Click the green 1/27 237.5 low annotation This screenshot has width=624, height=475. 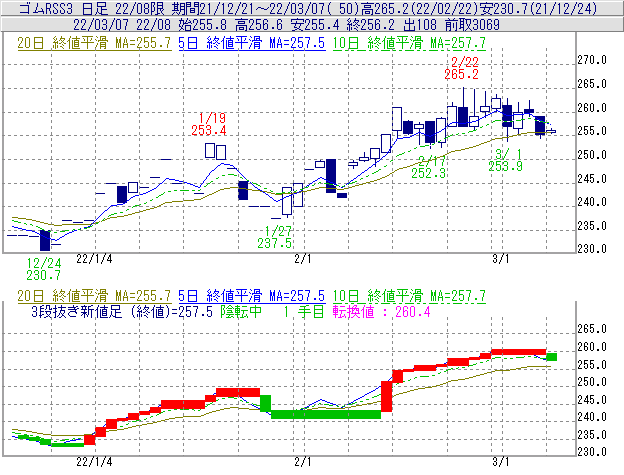pos(275,237)
